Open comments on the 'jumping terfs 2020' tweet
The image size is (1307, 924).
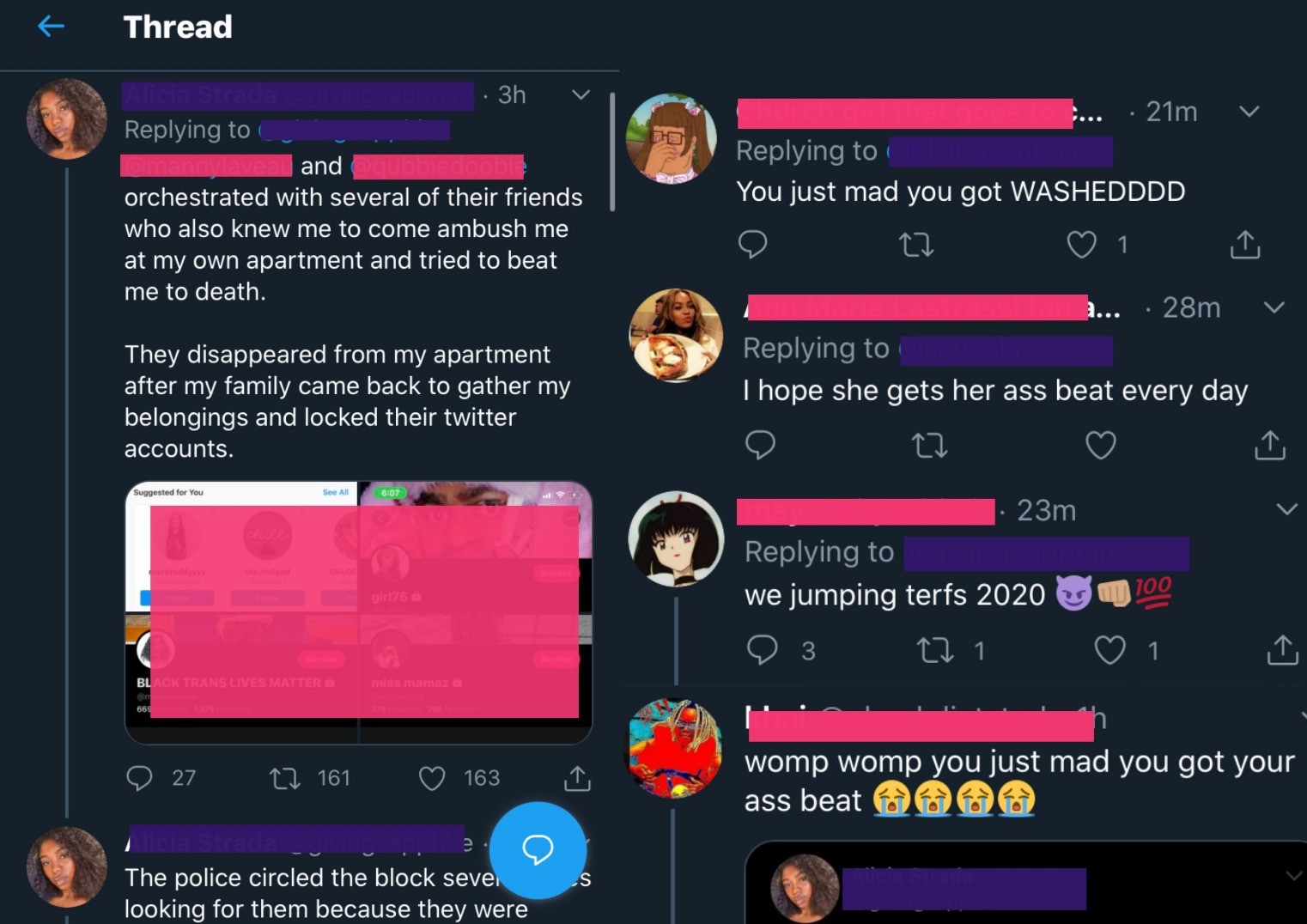point(762,650)
